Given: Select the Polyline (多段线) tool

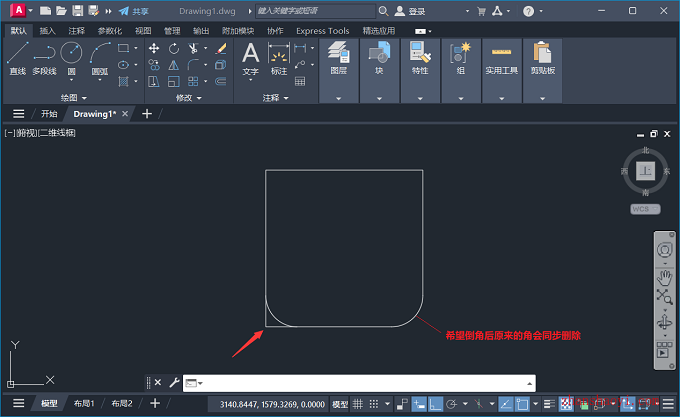Looking at the screenshot, I should [x=44, y=58].
